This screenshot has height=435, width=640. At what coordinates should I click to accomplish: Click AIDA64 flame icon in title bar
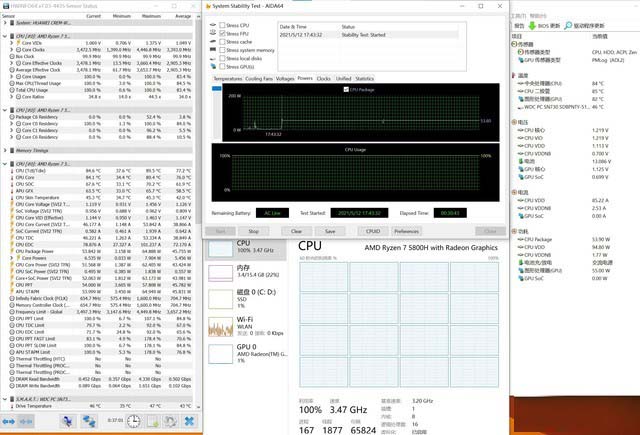[208, 6]
